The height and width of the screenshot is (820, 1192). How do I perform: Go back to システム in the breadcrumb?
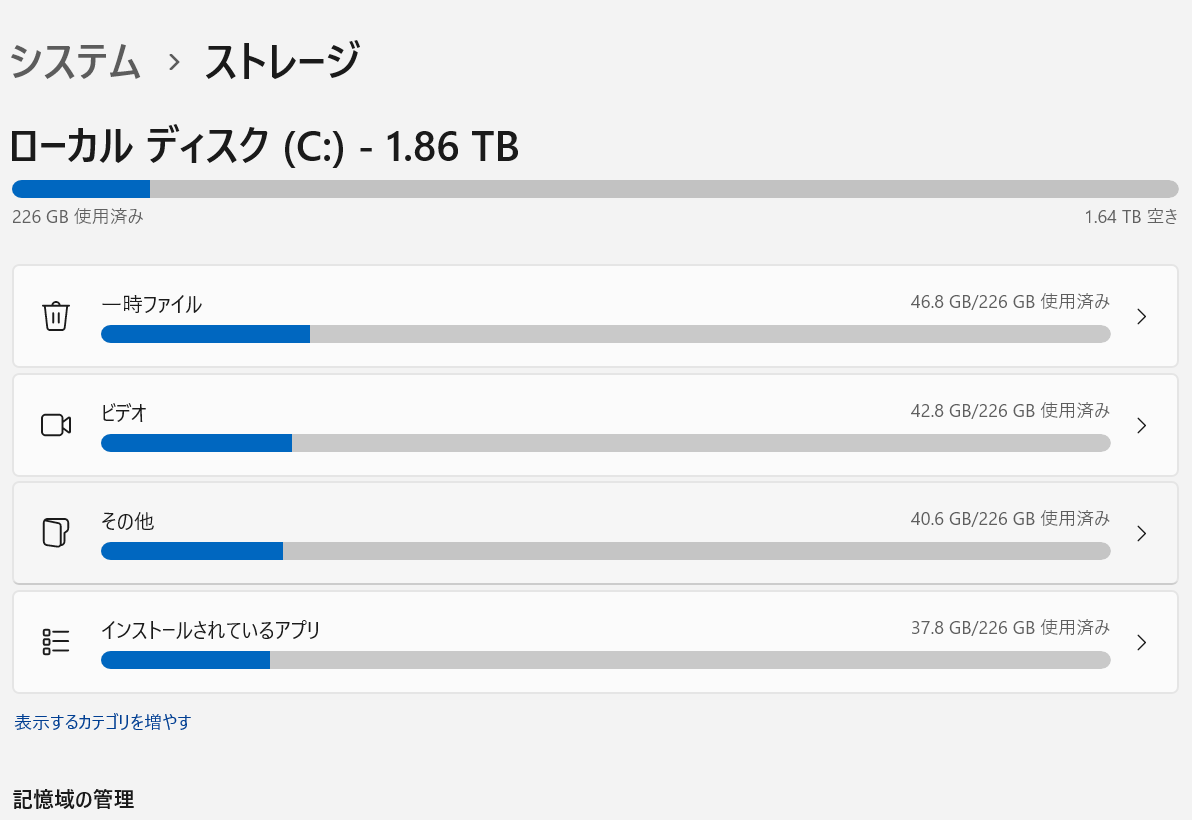(x=75, y=61)
